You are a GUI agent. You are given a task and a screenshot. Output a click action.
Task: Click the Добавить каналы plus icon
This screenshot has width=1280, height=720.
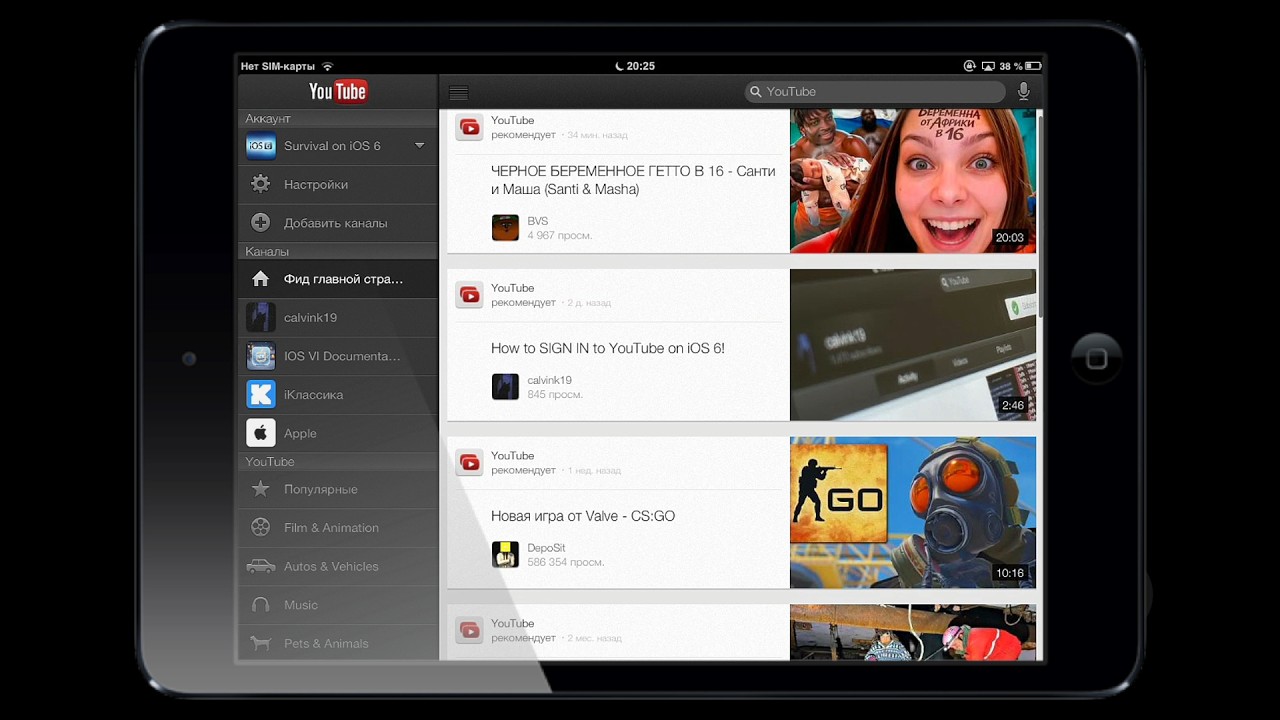[260, 223]
